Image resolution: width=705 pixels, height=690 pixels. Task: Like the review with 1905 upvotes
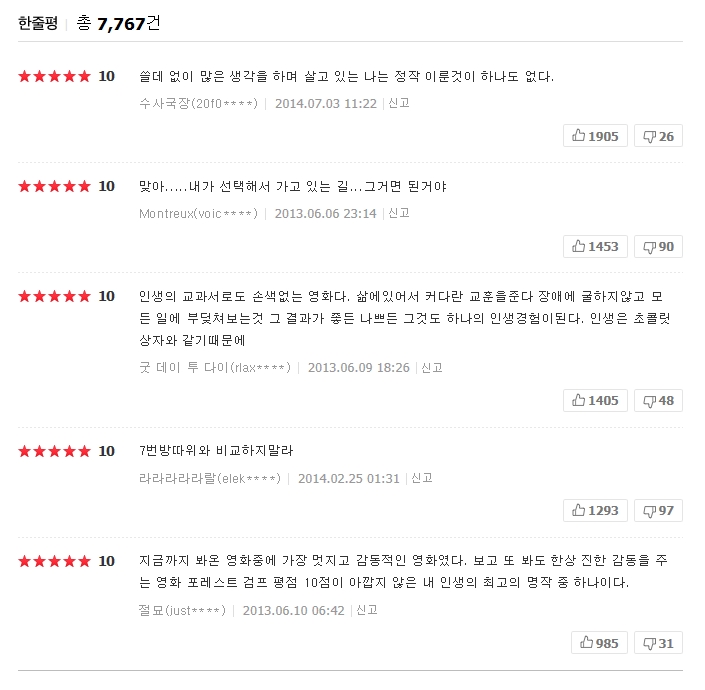click(595, 136)
